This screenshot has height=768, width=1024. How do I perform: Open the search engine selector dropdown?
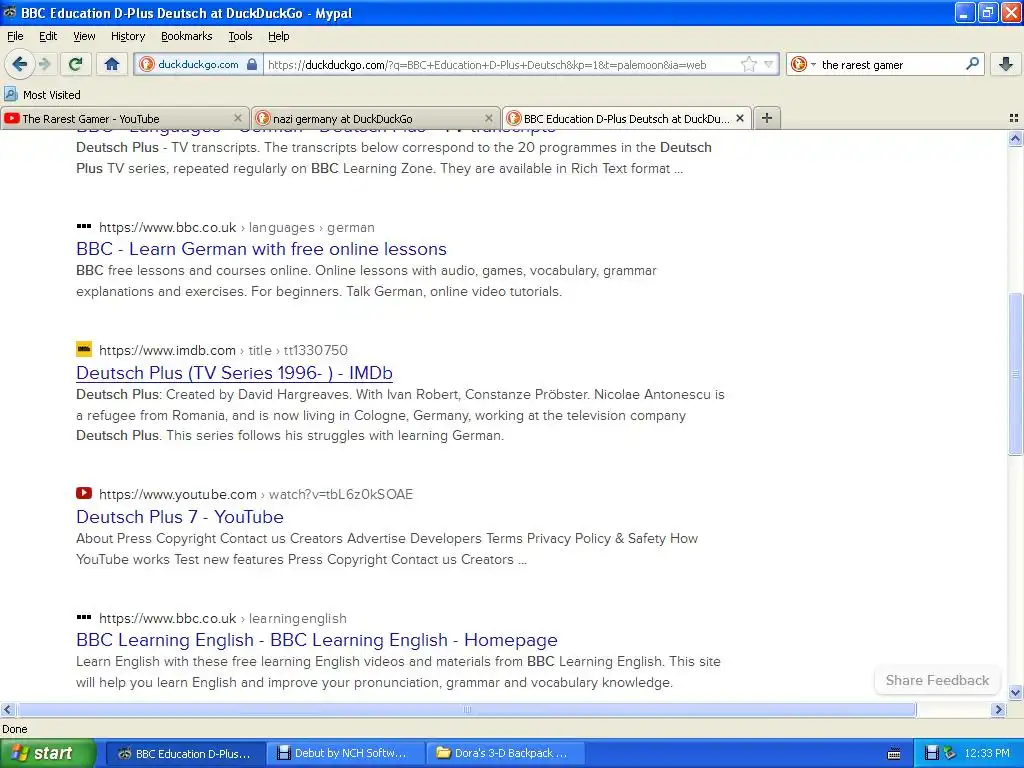tap(803, 64)
